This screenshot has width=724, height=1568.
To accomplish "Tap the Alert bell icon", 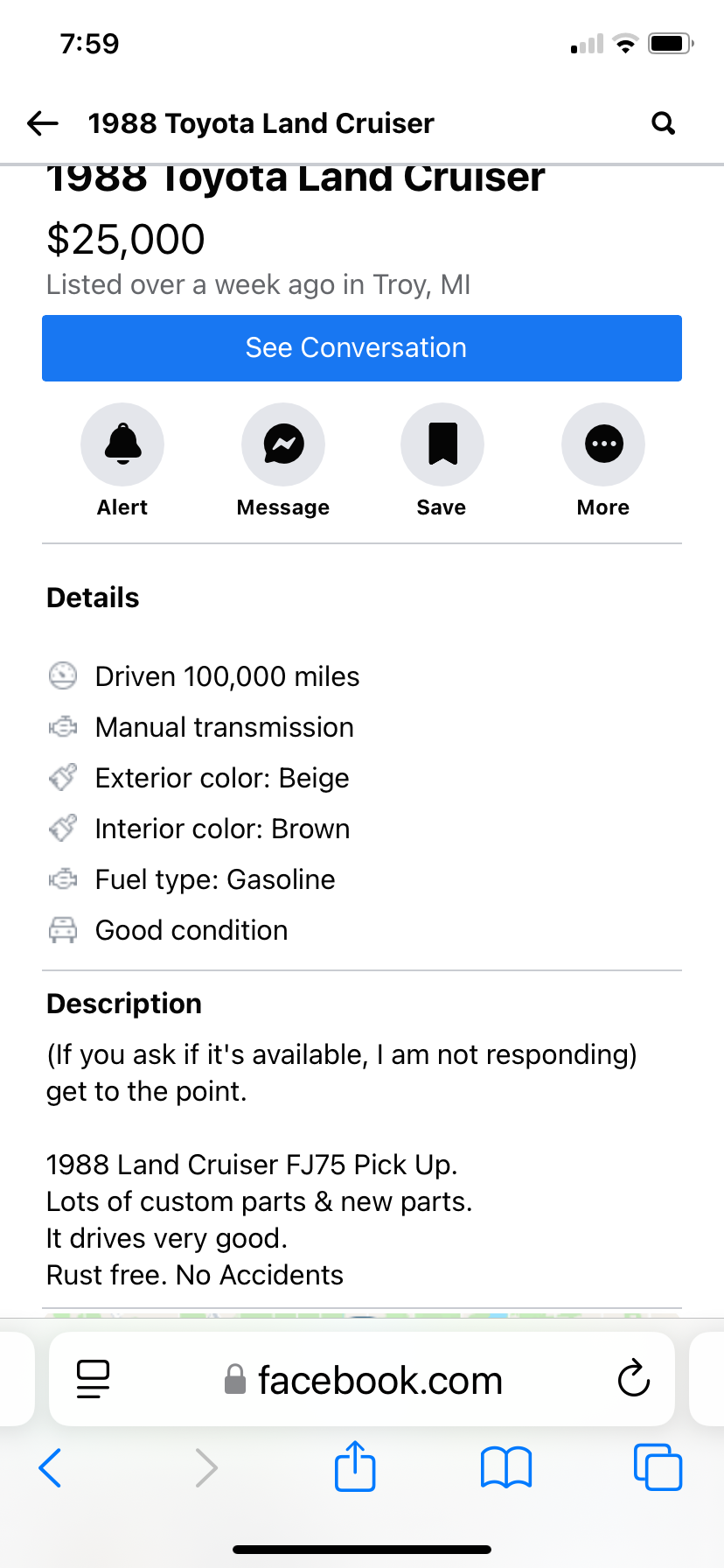I will click(122, 444).
